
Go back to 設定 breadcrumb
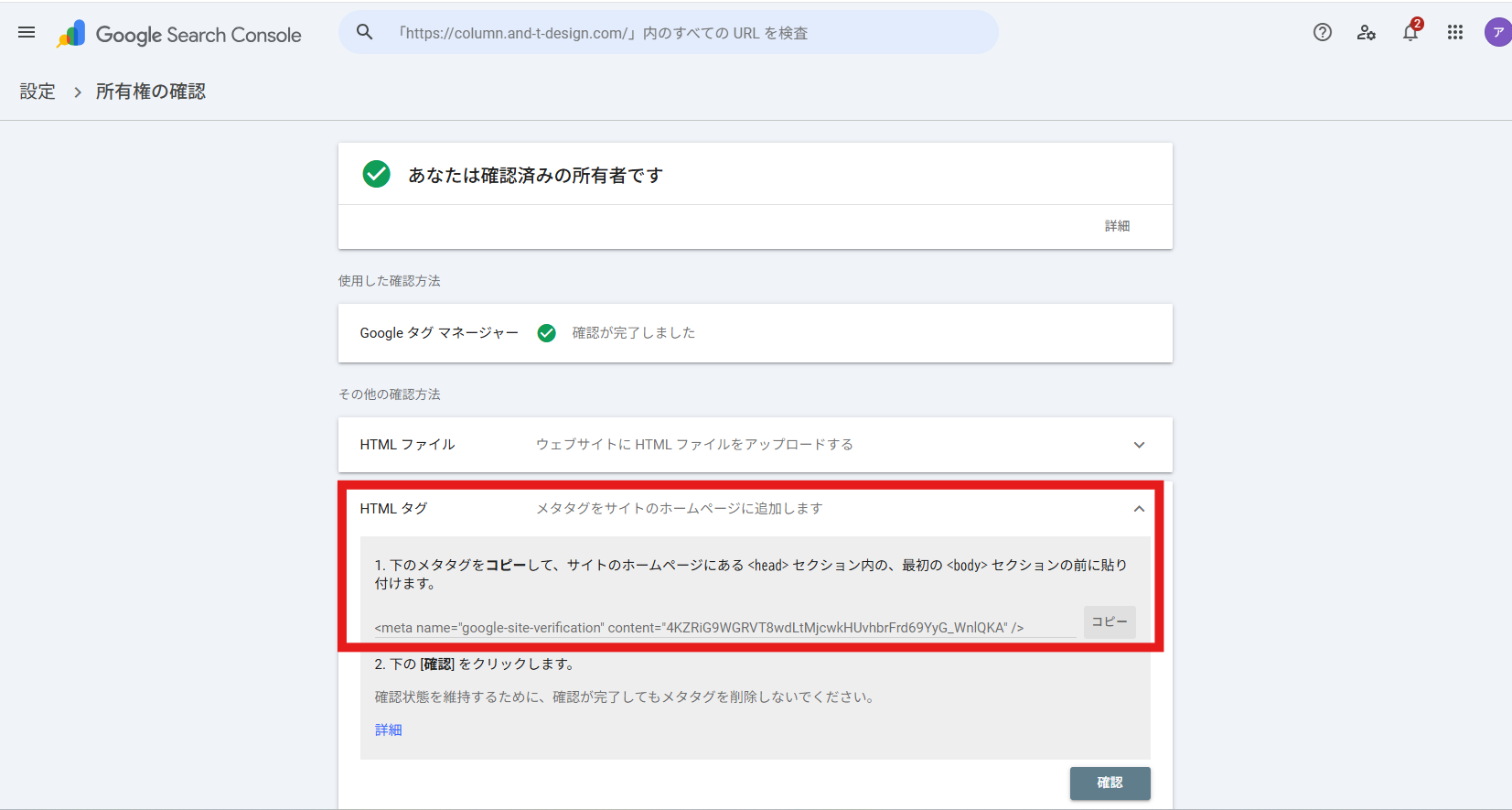click(38, 92)
